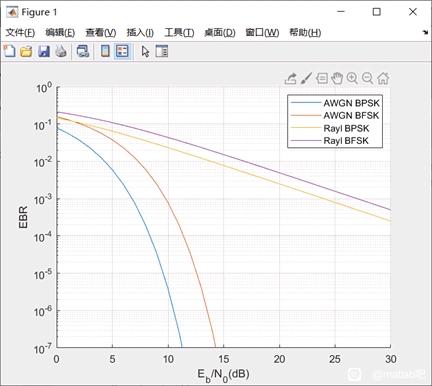The image size is (432, 386).
Task: Open a file using the folder icon
Action: pos(26,51)
